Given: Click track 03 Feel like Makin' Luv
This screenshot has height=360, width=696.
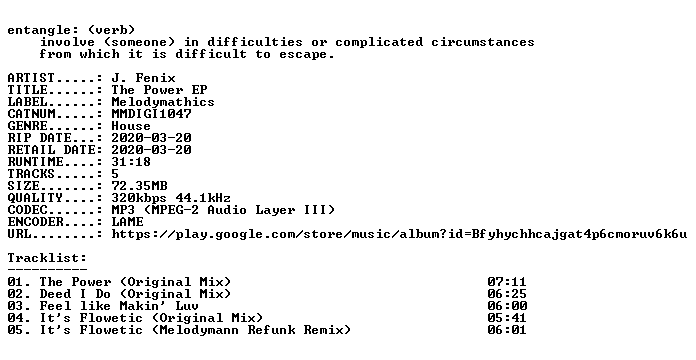Looking at the screenshot, I should pos(267,306).
